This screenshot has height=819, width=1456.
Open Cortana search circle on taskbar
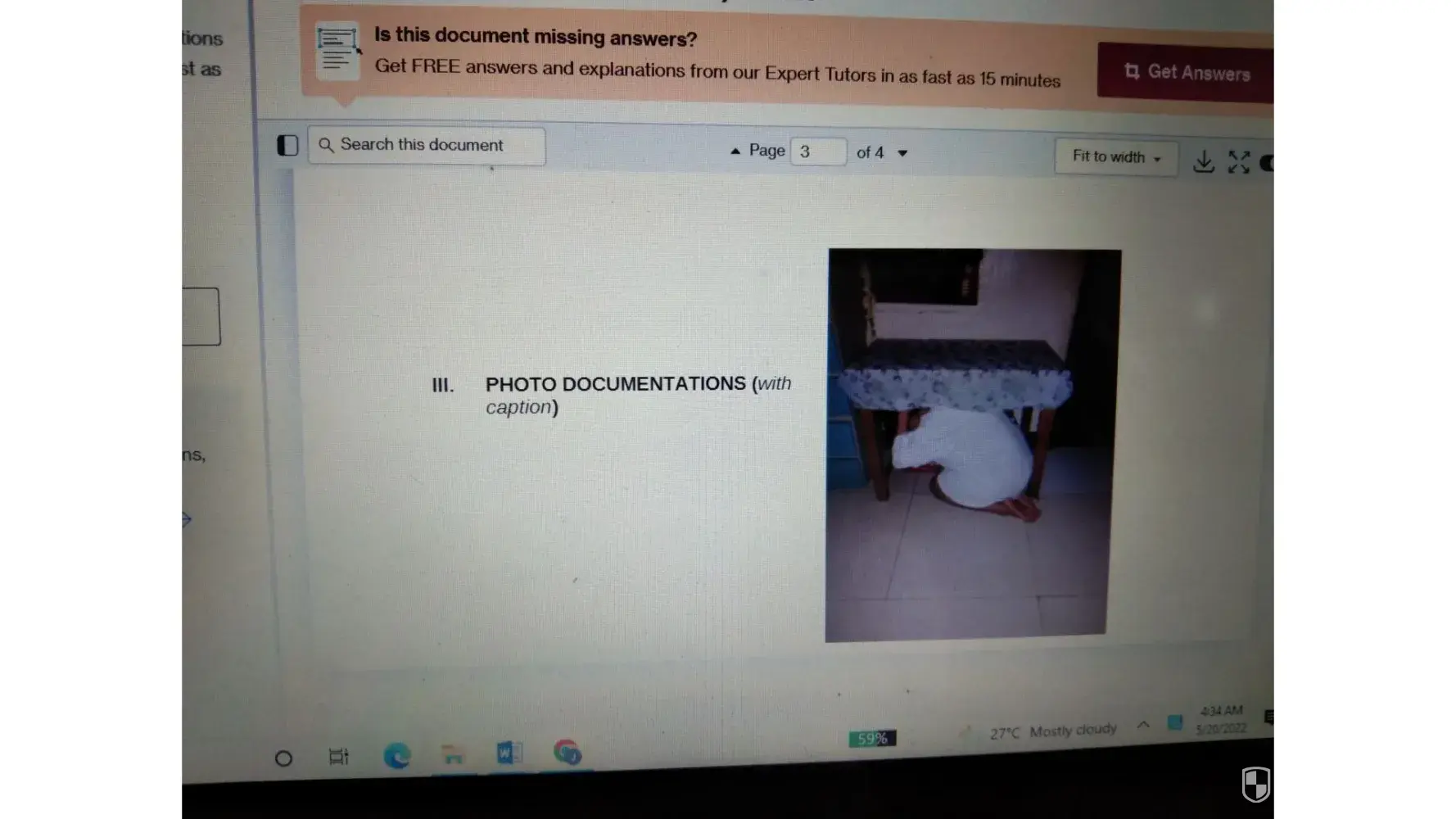coord(283,758)
